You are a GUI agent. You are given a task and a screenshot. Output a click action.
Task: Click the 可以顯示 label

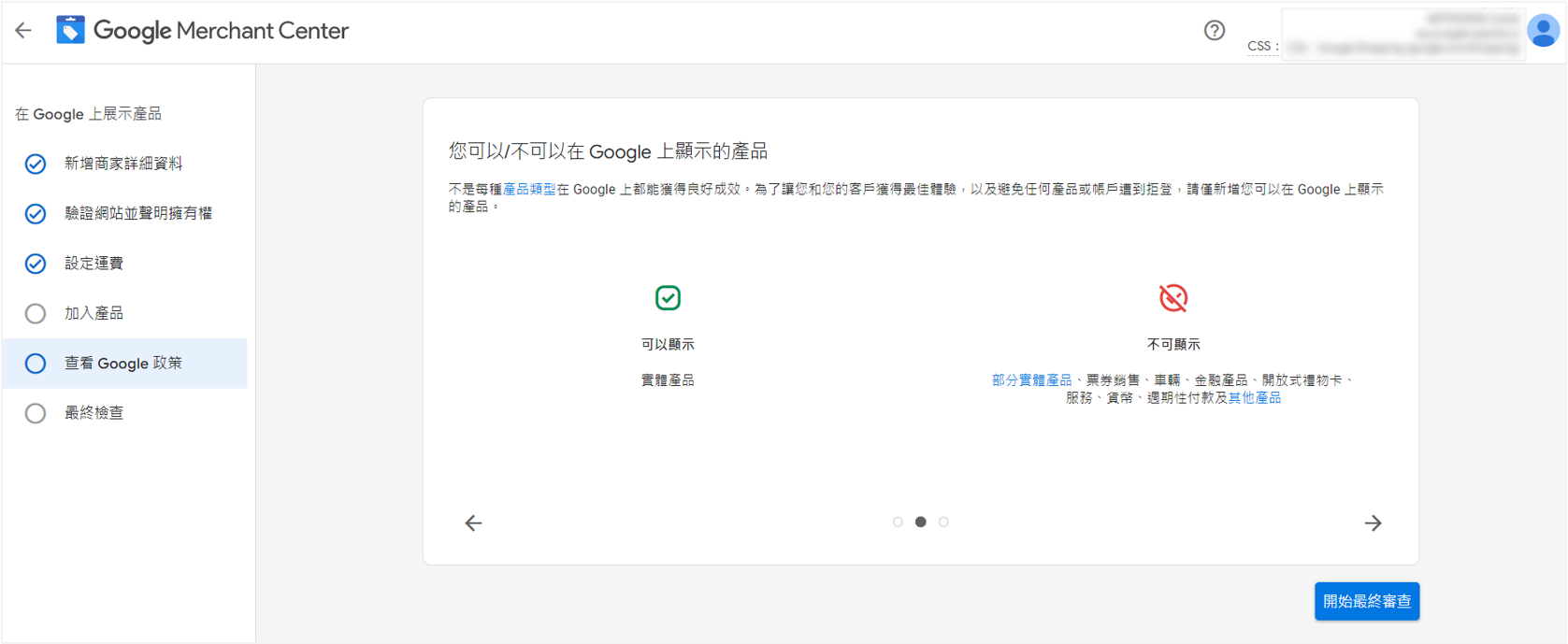[668, 345]
